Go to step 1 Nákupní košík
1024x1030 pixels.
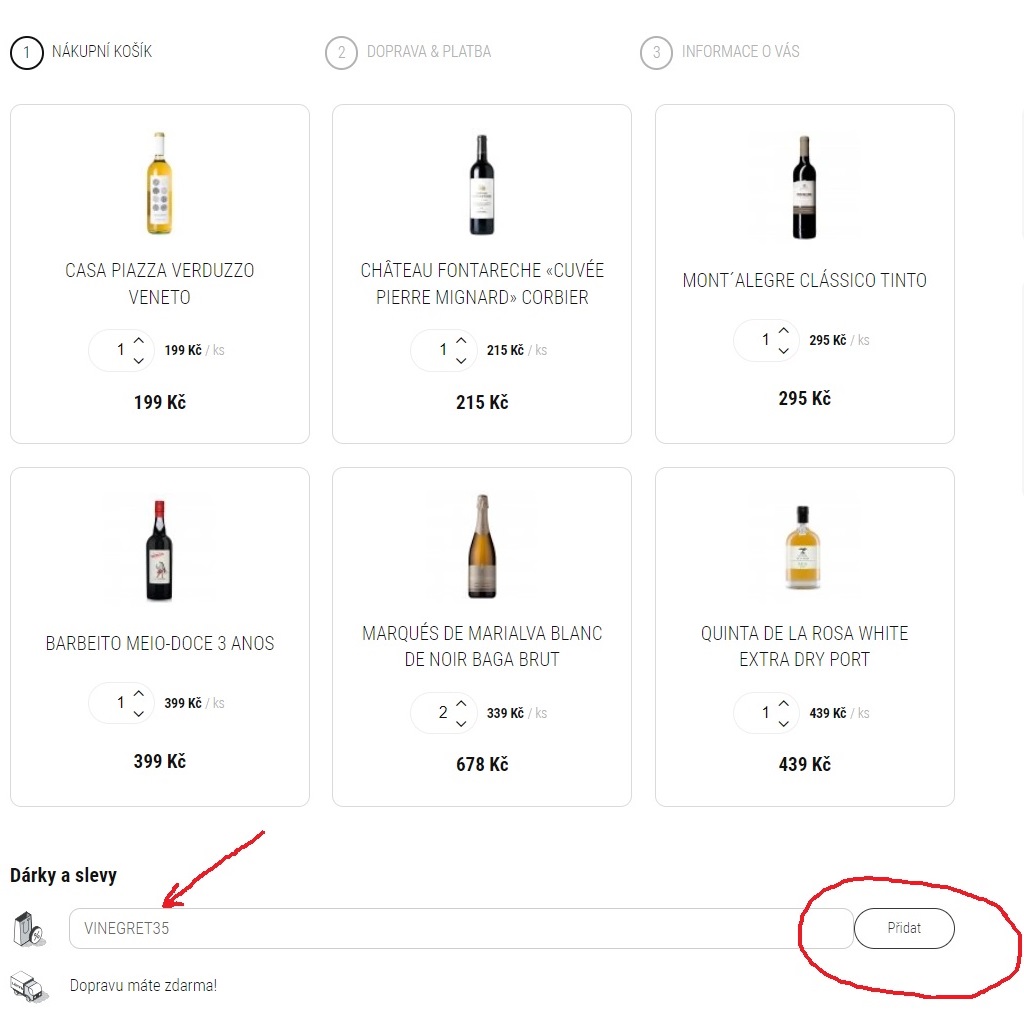coord(81,52)
